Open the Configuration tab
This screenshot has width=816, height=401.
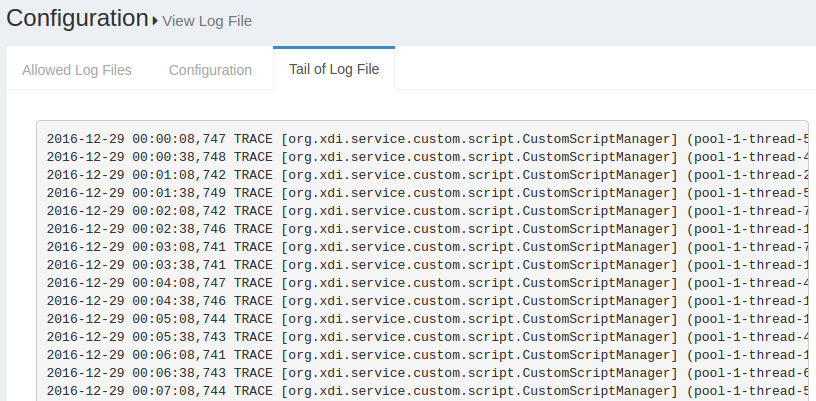[x=210, y=70]
